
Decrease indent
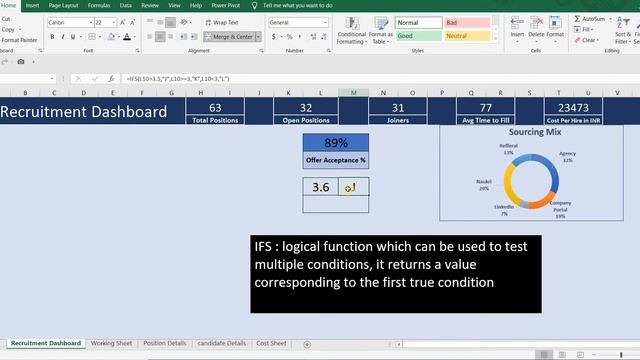point(183,37)
